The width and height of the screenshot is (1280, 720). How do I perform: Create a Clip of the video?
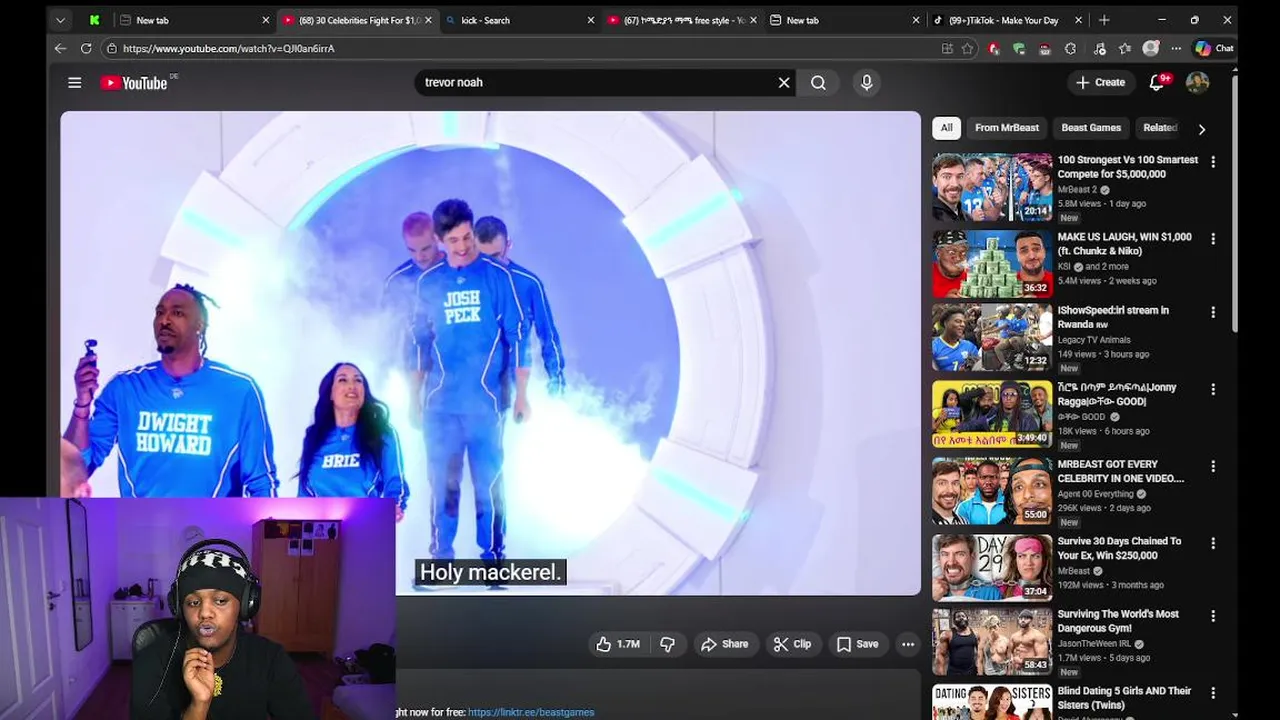tap(792, 644)
